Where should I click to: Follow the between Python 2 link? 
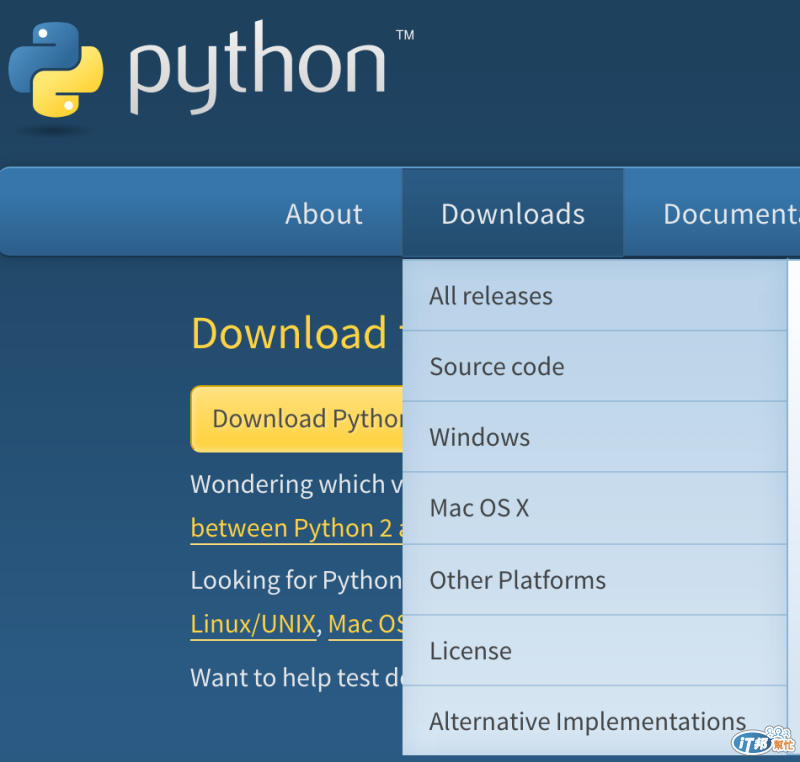(x=296, y=528)
